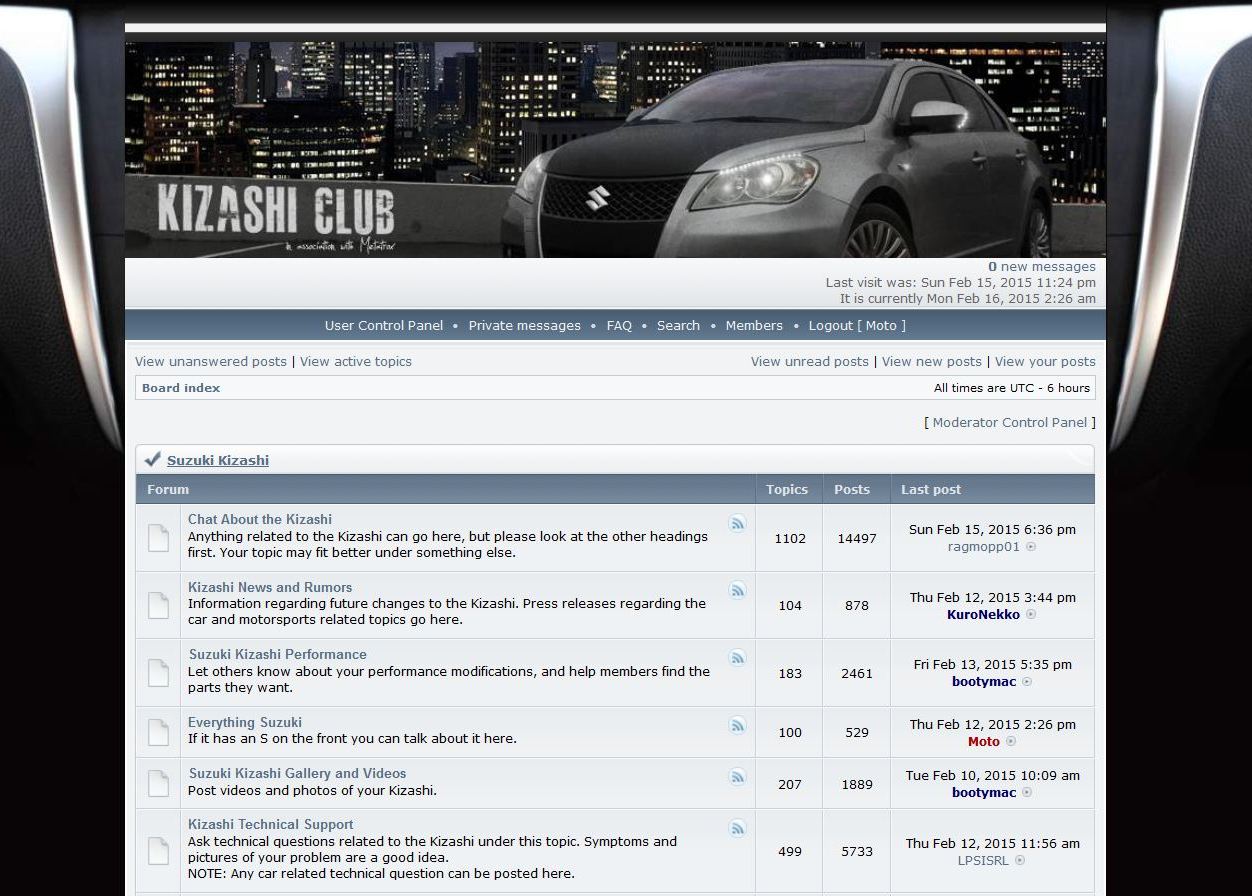Screen dimensions: 1252x896
Task: Click the 'Last post' column header
Action: [931, 489]
